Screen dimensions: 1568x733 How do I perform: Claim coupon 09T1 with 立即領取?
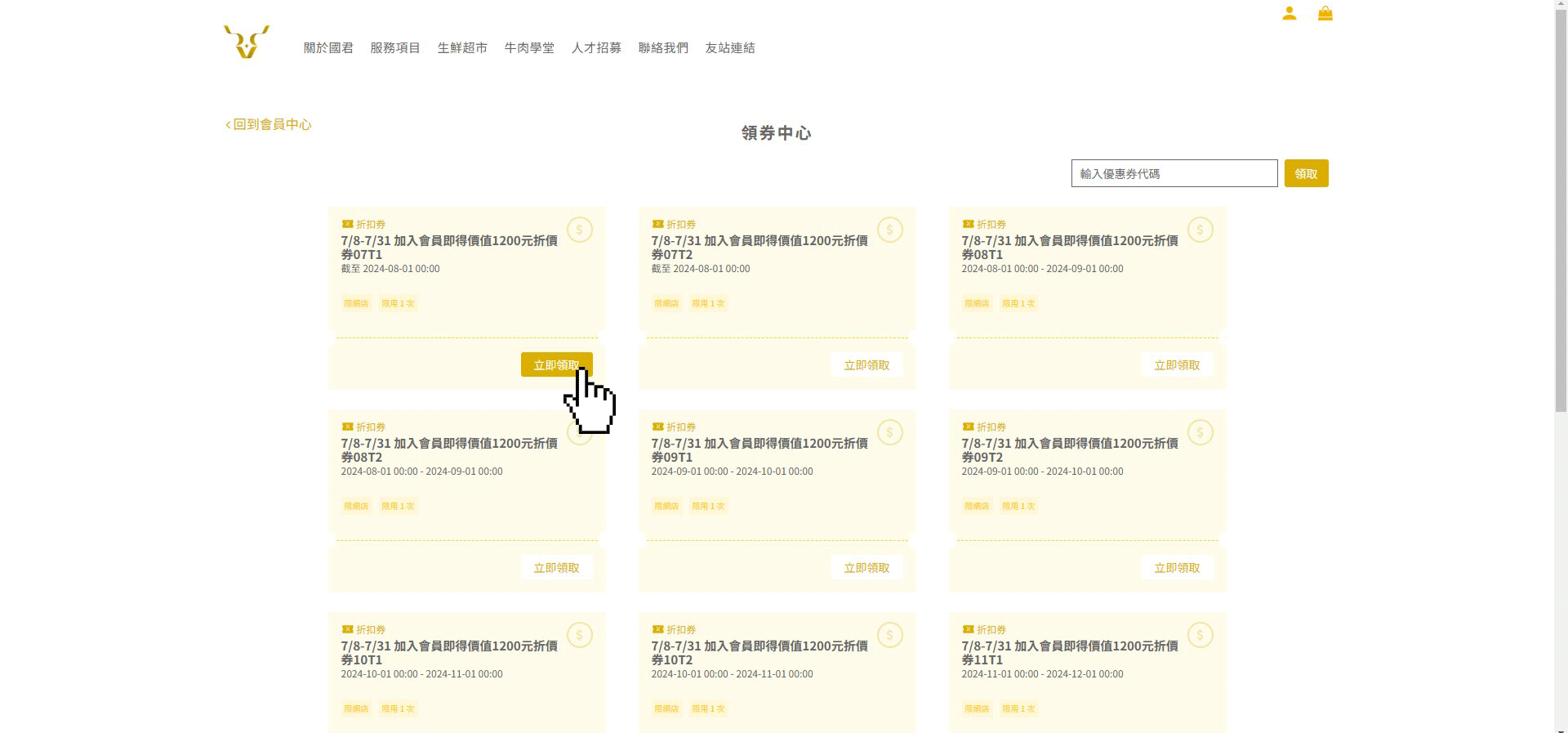click(866, 567)
